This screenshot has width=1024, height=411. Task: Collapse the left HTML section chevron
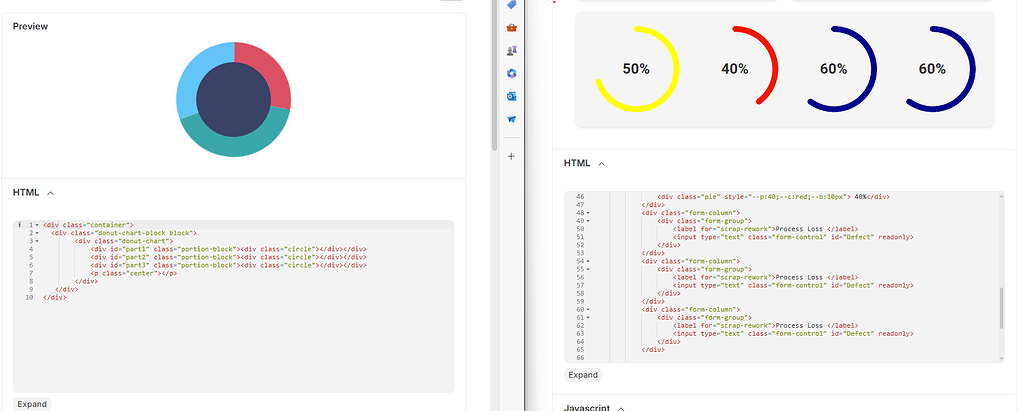pos(51,193)
